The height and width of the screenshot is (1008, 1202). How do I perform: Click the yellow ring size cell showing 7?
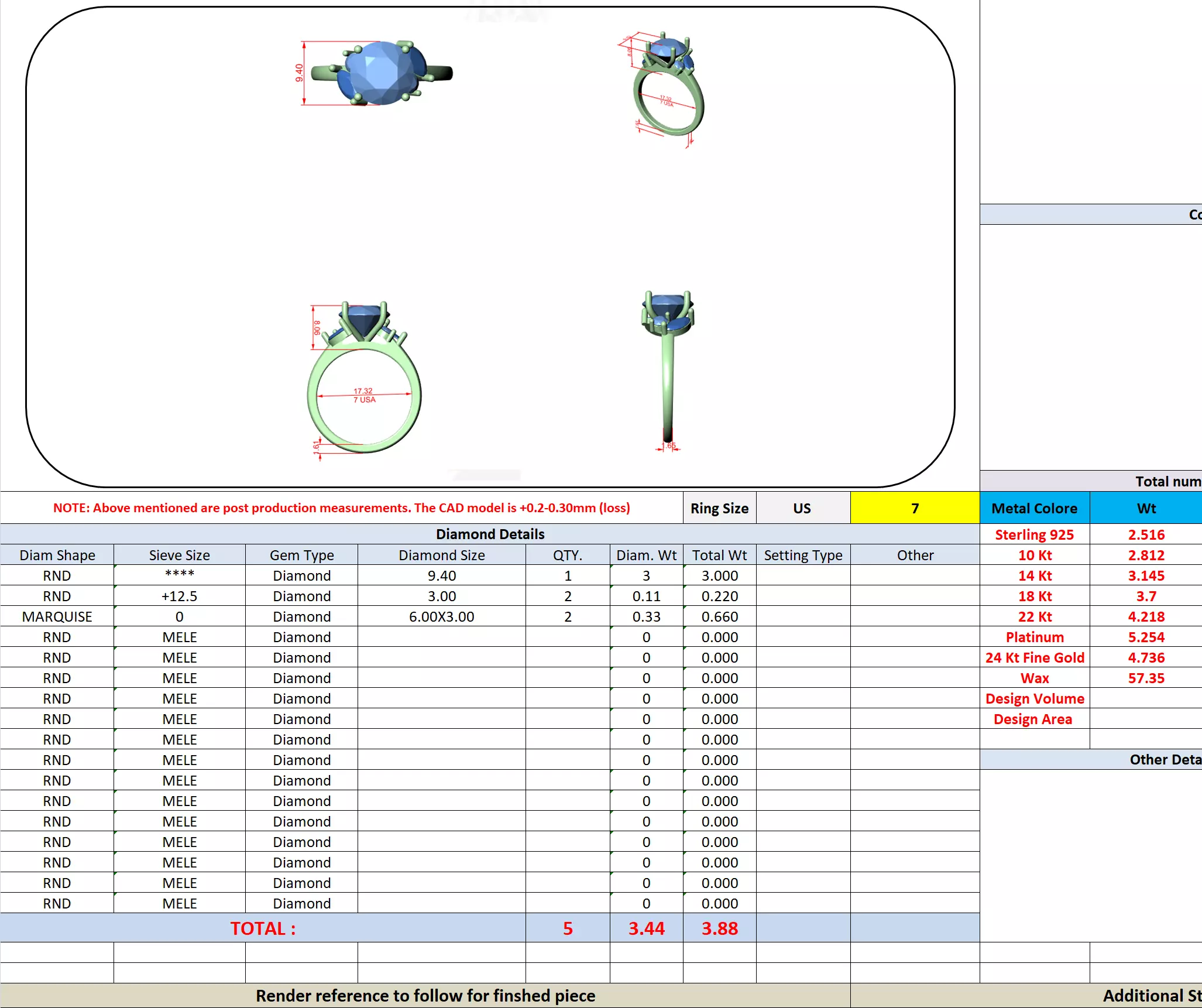[915, 508]
